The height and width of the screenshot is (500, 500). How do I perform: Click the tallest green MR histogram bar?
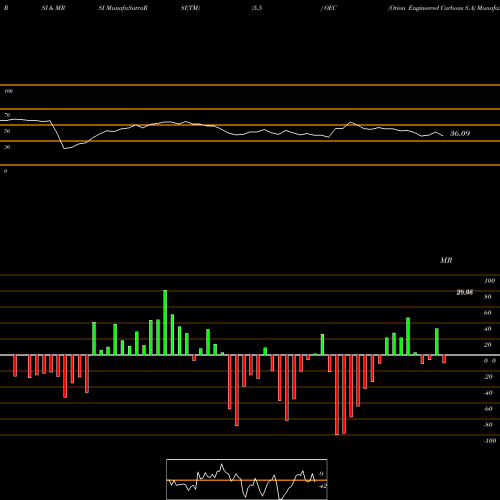[x=165, y=323]
